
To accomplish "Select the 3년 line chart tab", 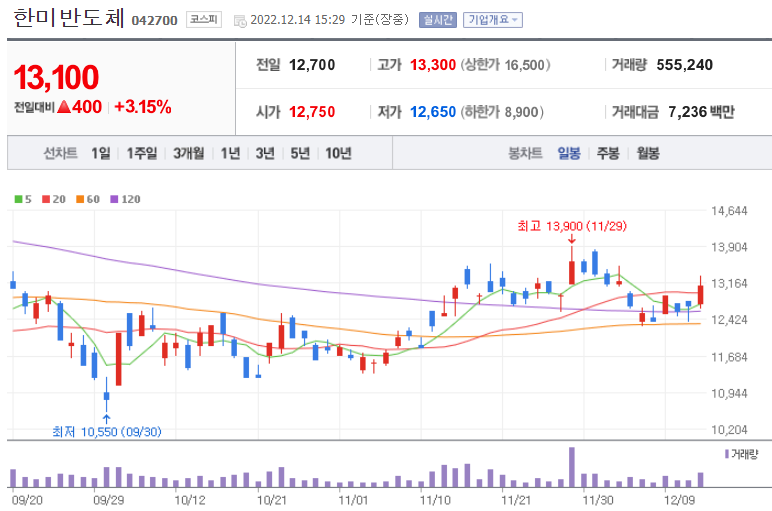I will coord(265,154).
